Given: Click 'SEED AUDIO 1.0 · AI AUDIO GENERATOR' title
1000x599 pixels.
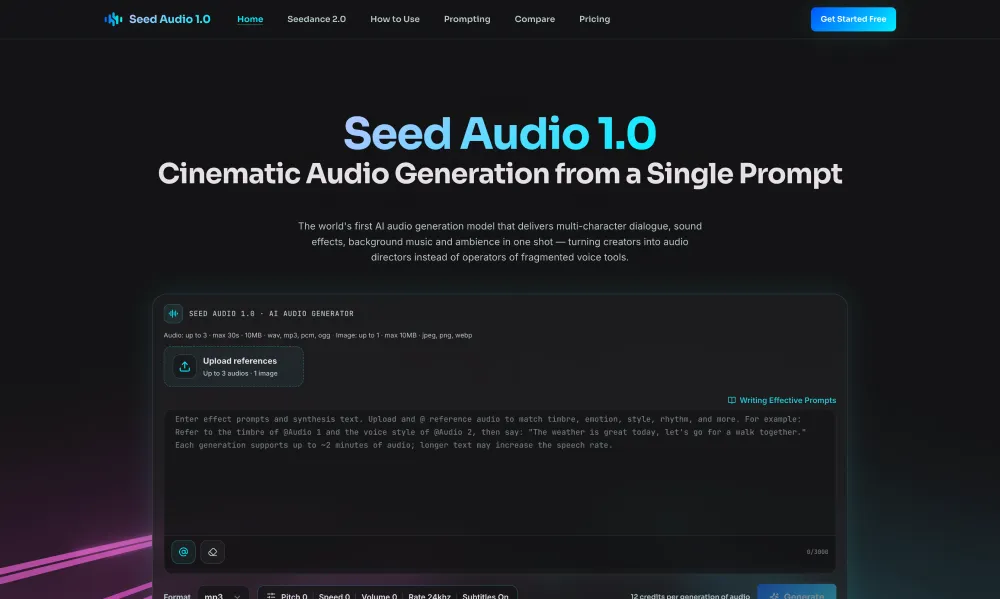Looking at the screenshot, I should click(271, 313).
